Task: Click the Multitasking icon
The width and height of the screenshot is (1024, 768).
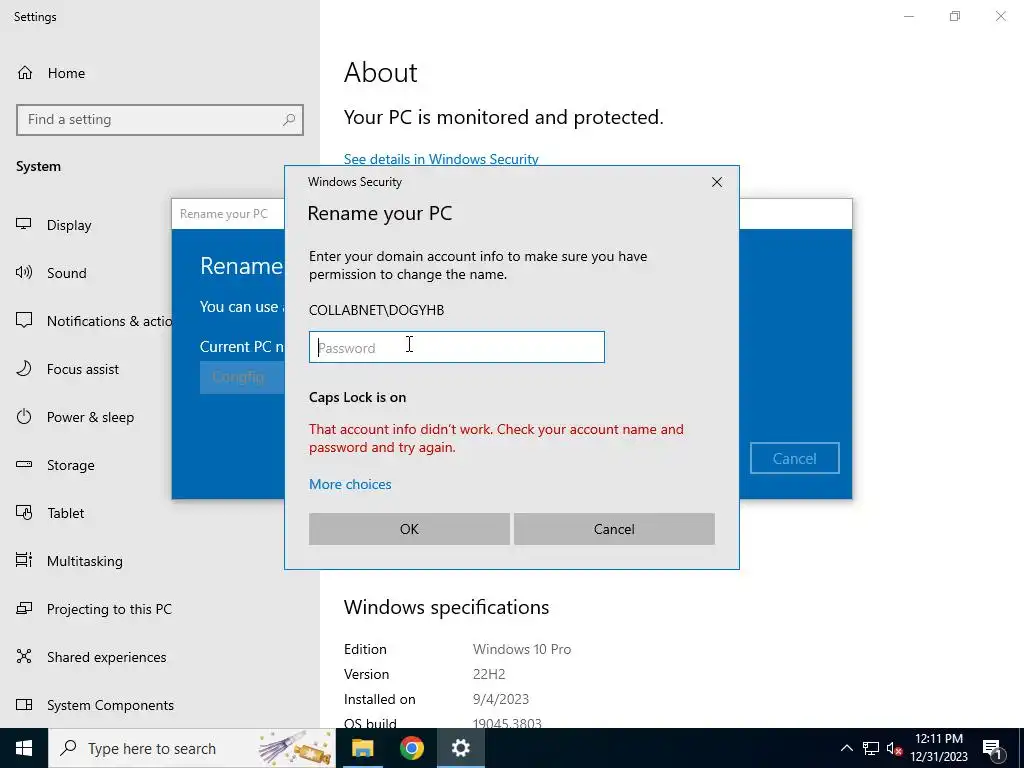Action: point(24,560)
